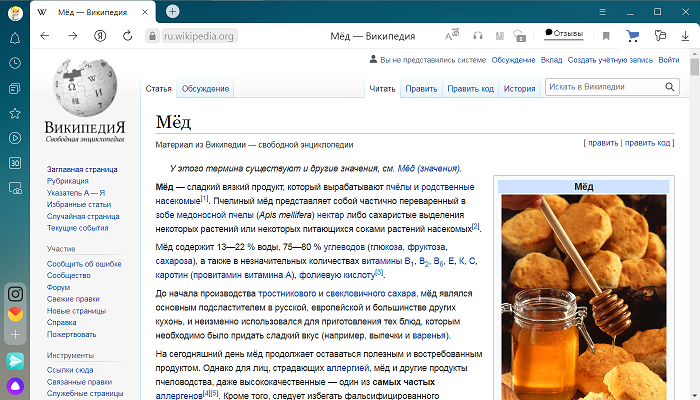Add a new sidebar app with plus
700x400 pixels.
point(15,334)
